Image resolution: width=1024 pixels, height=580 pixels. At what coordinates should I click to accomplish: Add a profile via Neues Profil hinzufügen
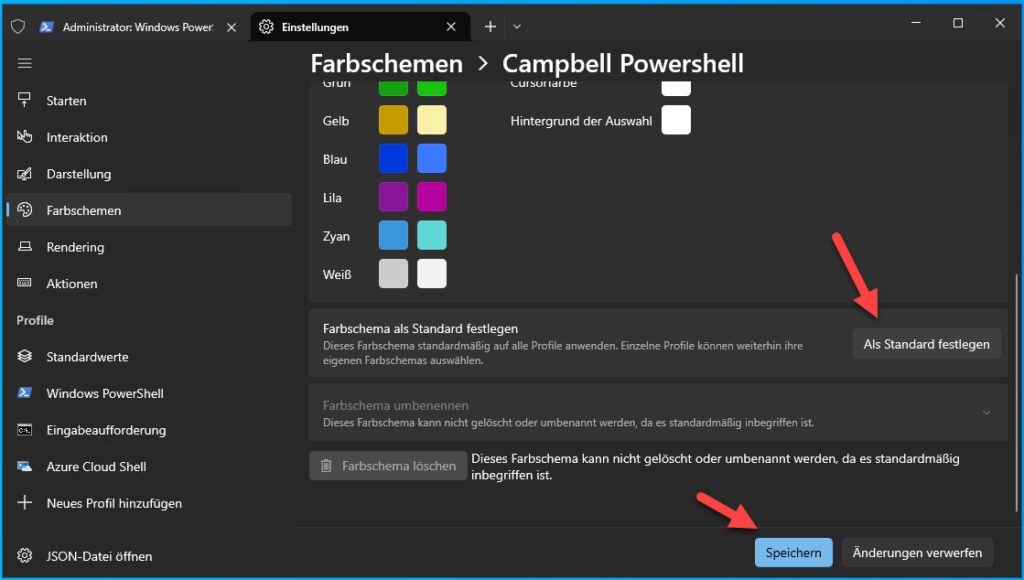[149, 503]
